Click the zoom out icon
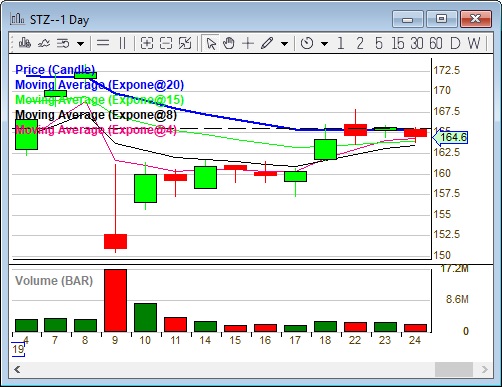Image resolution: width=502 pixels, height=387 pixels. pyautogui.click(x=166, y=43)
